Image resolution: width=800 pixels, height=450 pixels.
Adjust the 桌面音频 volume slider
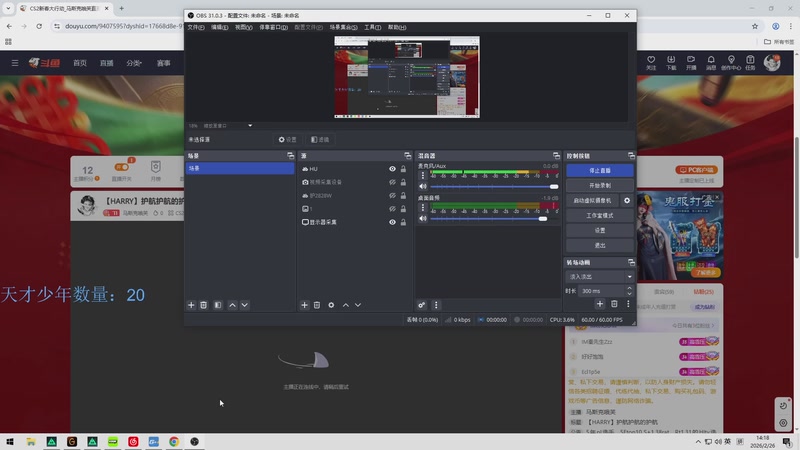point(494,218)
